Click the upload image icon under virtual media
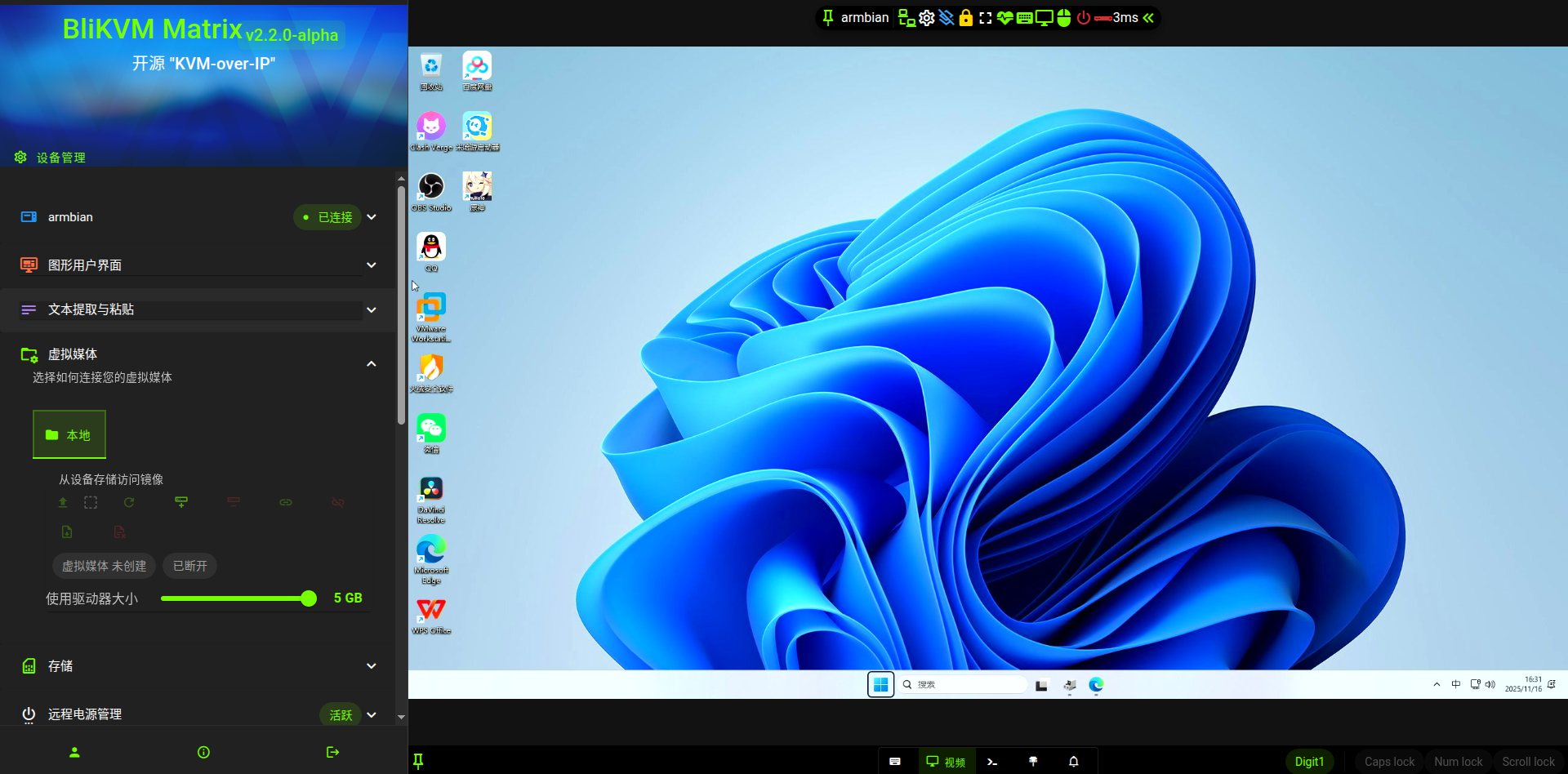The width and height of the screenshot is (1568, 774). click(63, 502)
